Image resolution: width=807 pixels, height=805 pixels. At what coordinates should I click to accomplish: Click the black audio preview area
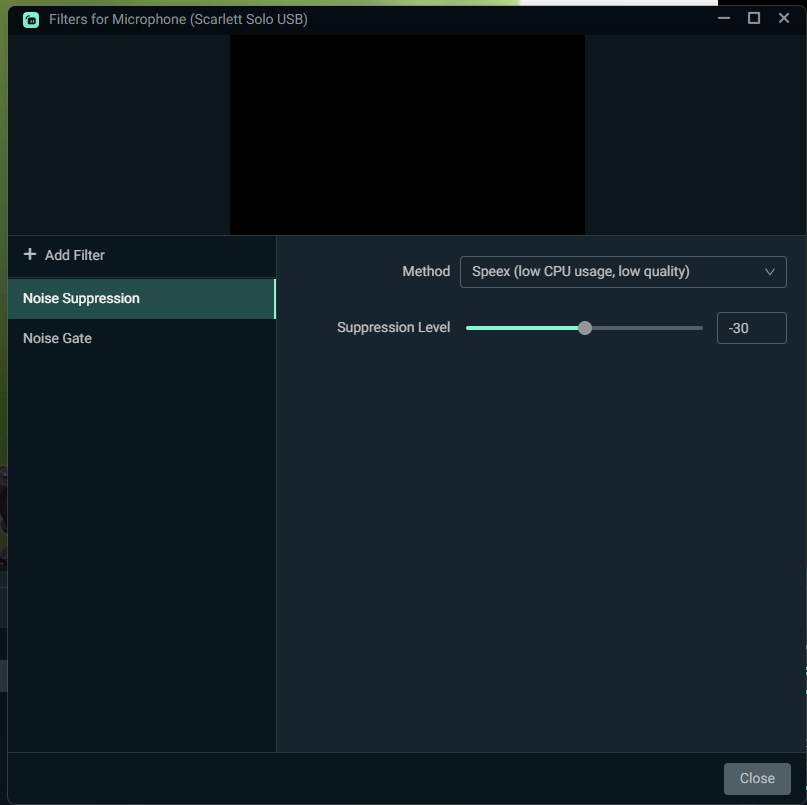407,135
